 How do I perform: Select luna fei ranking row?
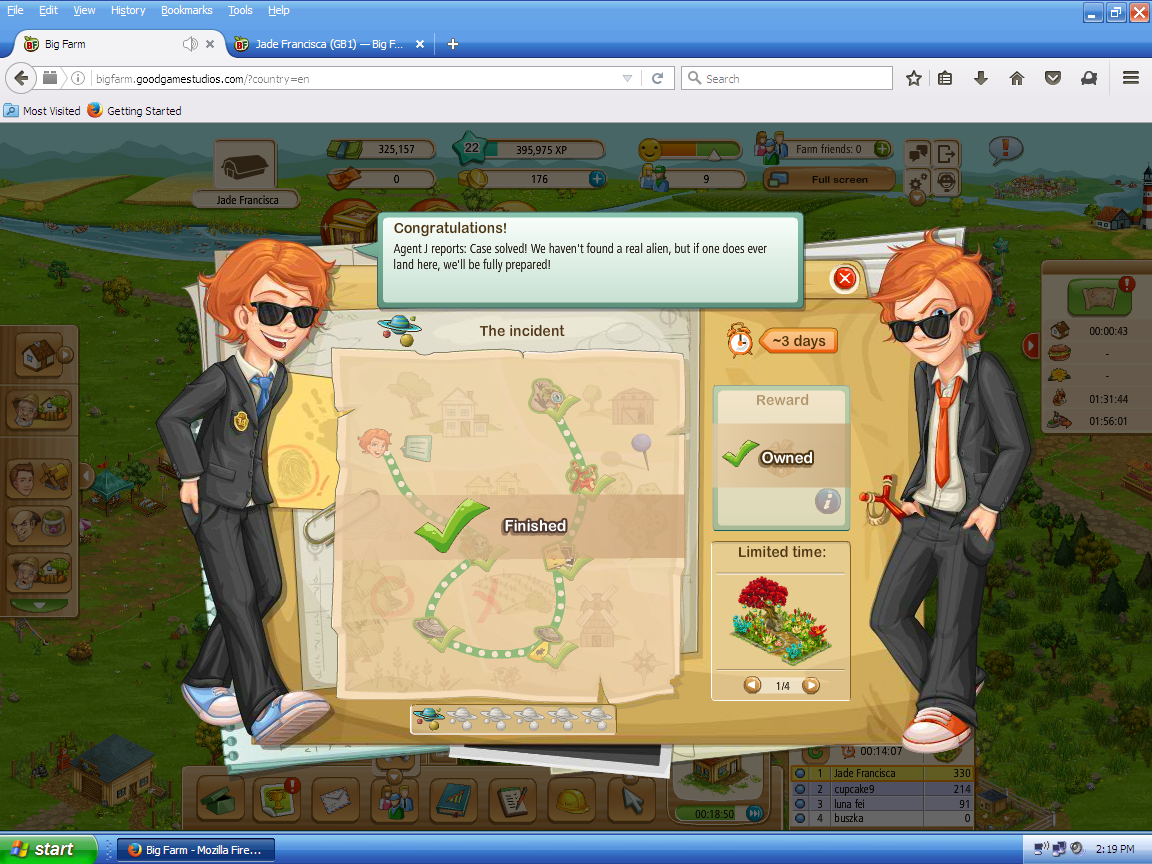tap(882, 804)
